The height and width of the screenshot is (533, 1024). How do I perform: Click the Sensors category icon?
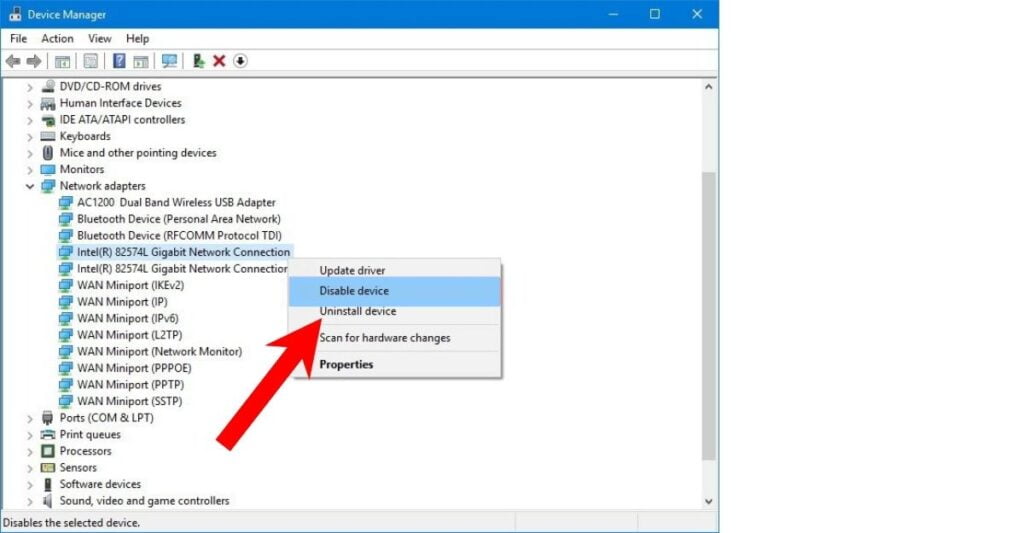coord(48,468)
